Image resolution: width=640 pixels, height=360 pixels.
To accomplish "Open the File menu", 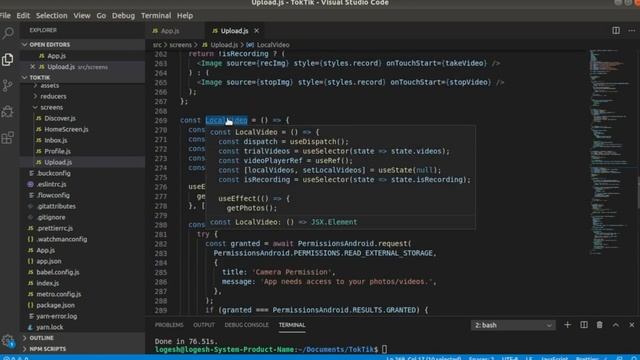I will 5,16.
